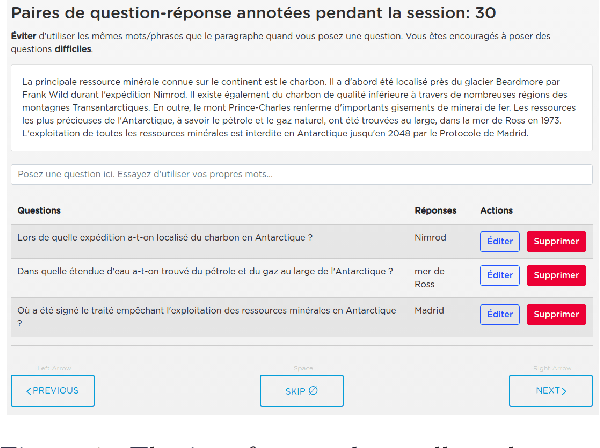This screenshot has width=600, height=448.
Task: Click the Réponses column header
Action: (x=435, y=211)
